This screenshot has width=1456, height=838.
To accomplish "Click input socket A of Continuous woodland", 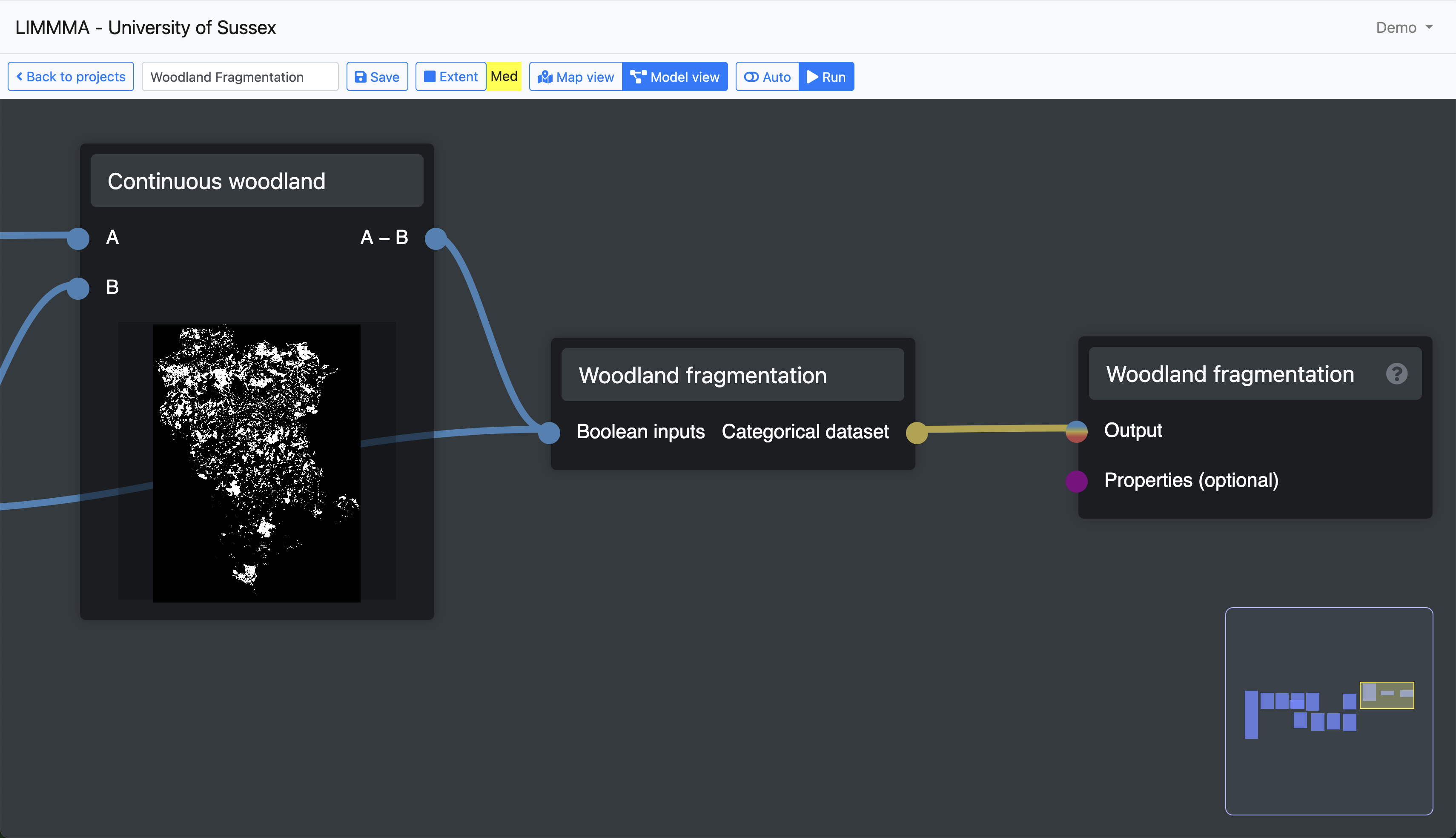I will pyautogui.click(x=78, y=238).
